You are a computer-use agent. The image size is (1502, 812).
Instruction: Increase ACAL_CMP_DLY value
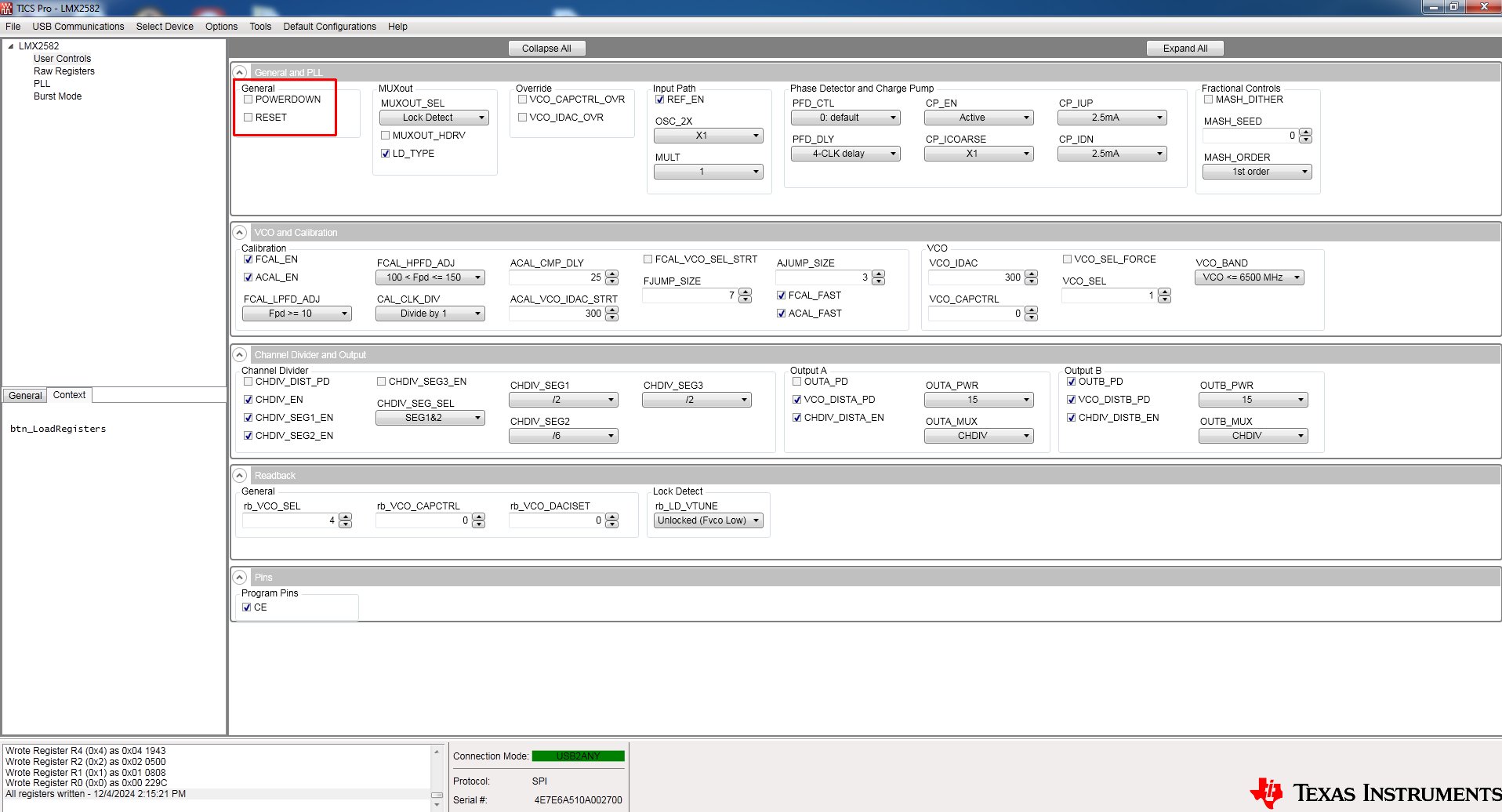pyautogui.click(x=611, y=274)
